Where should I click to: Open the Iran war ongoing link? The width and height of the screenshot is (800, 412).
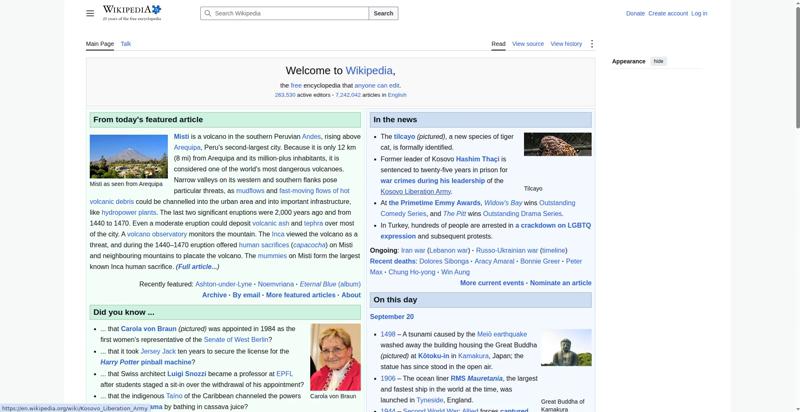pyautogui.click(x=413, y=250)
